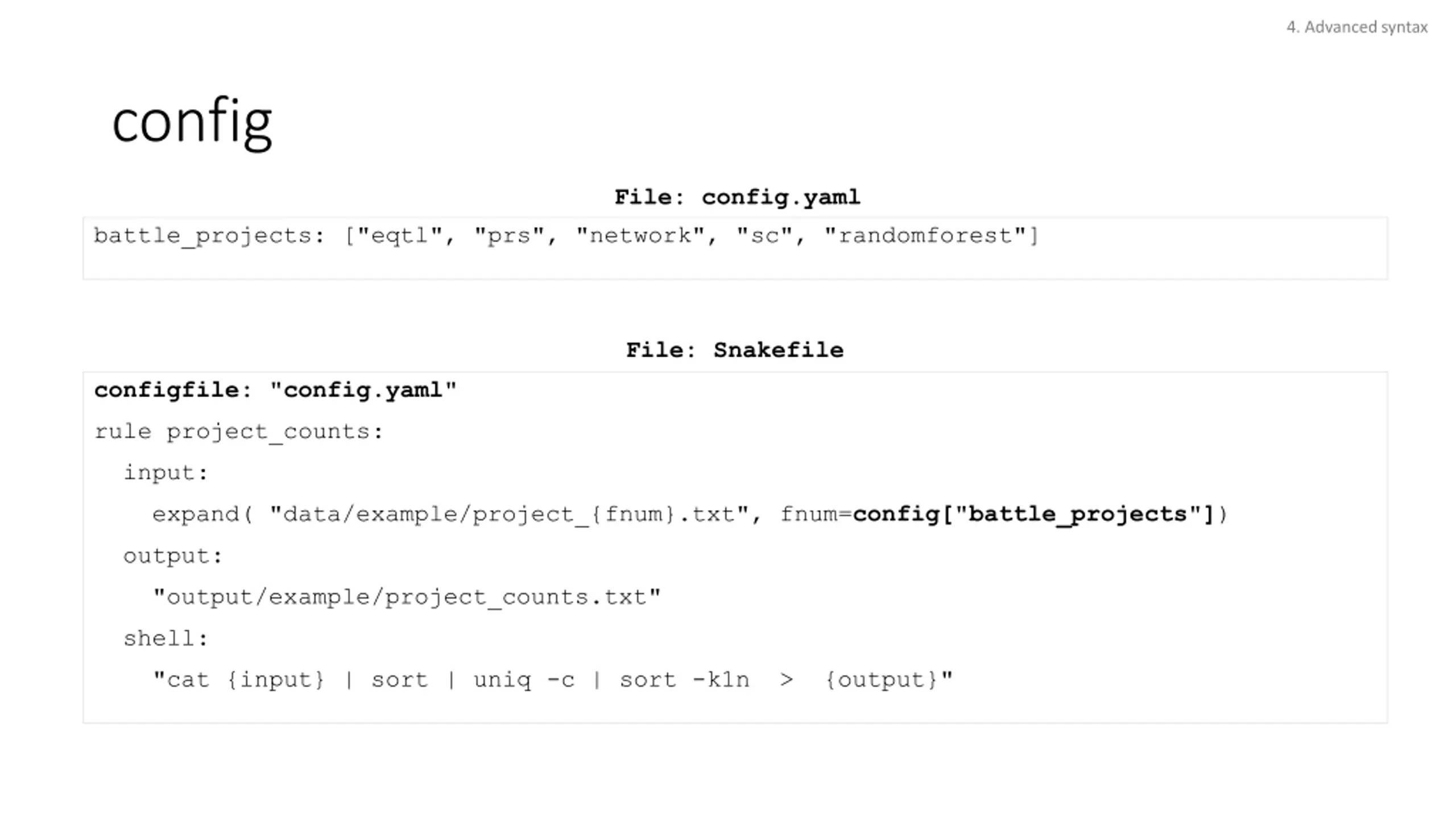Click the "rule project_counts:" line

coord(239,432)
